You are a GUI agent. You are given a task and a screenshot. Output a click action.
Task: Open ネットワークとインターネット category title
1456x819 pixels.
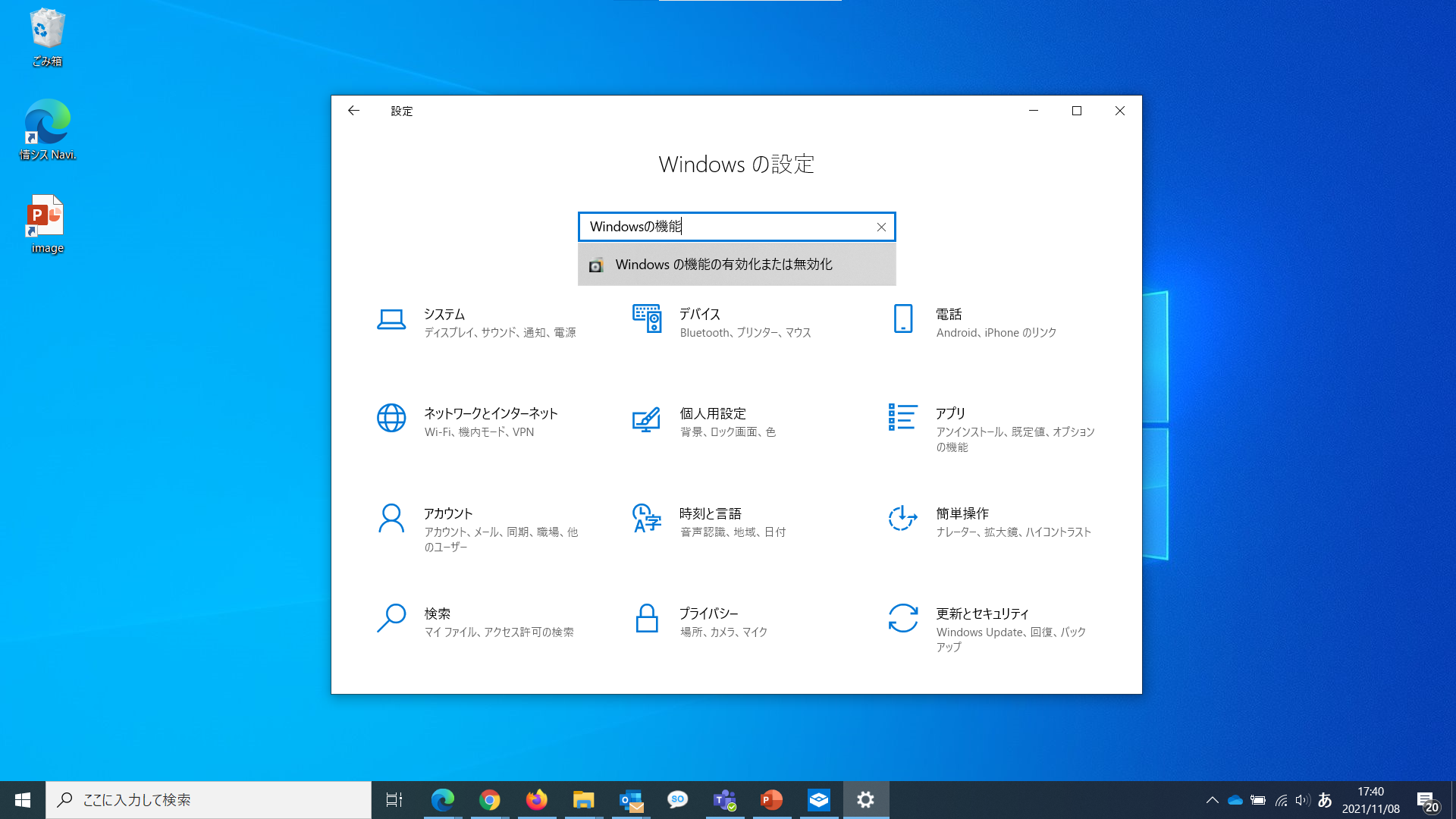point(491,413)
